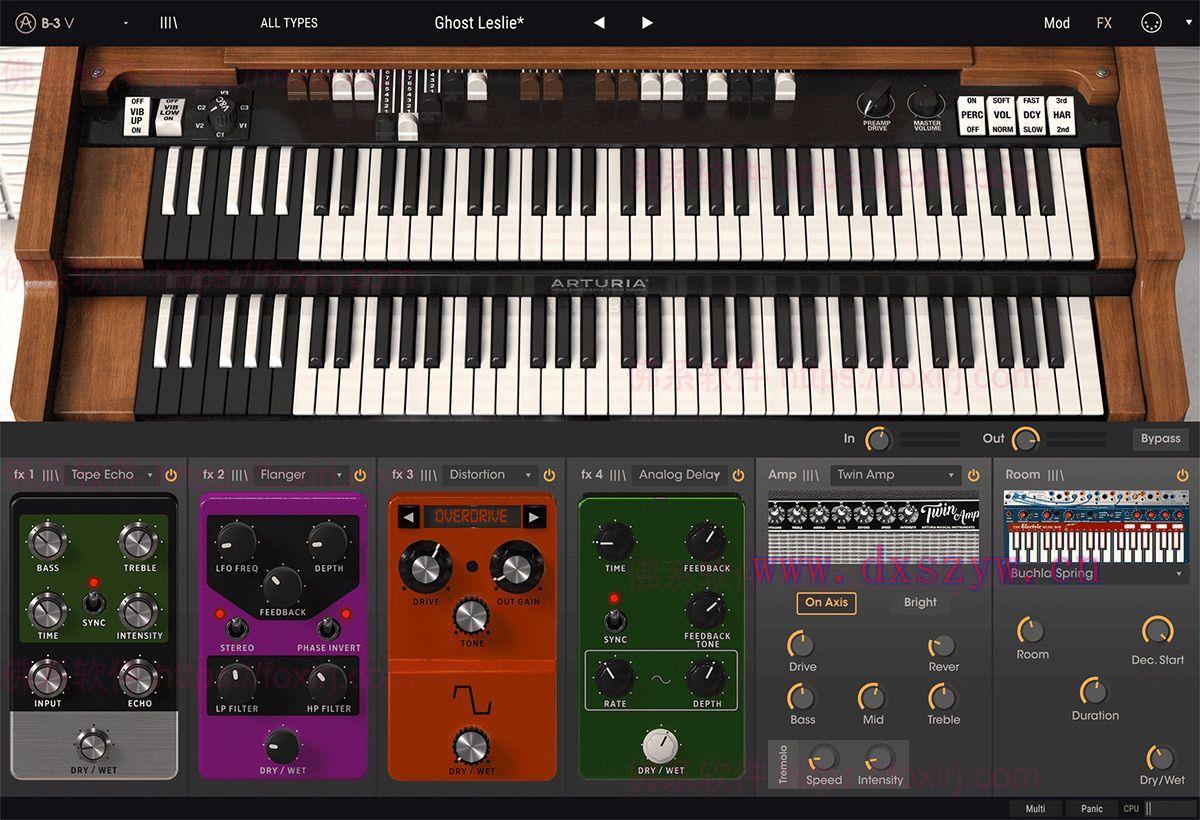Select next distortion type right arrow
This screenshot has width=1200, height=820.
(x=534, y=517)
